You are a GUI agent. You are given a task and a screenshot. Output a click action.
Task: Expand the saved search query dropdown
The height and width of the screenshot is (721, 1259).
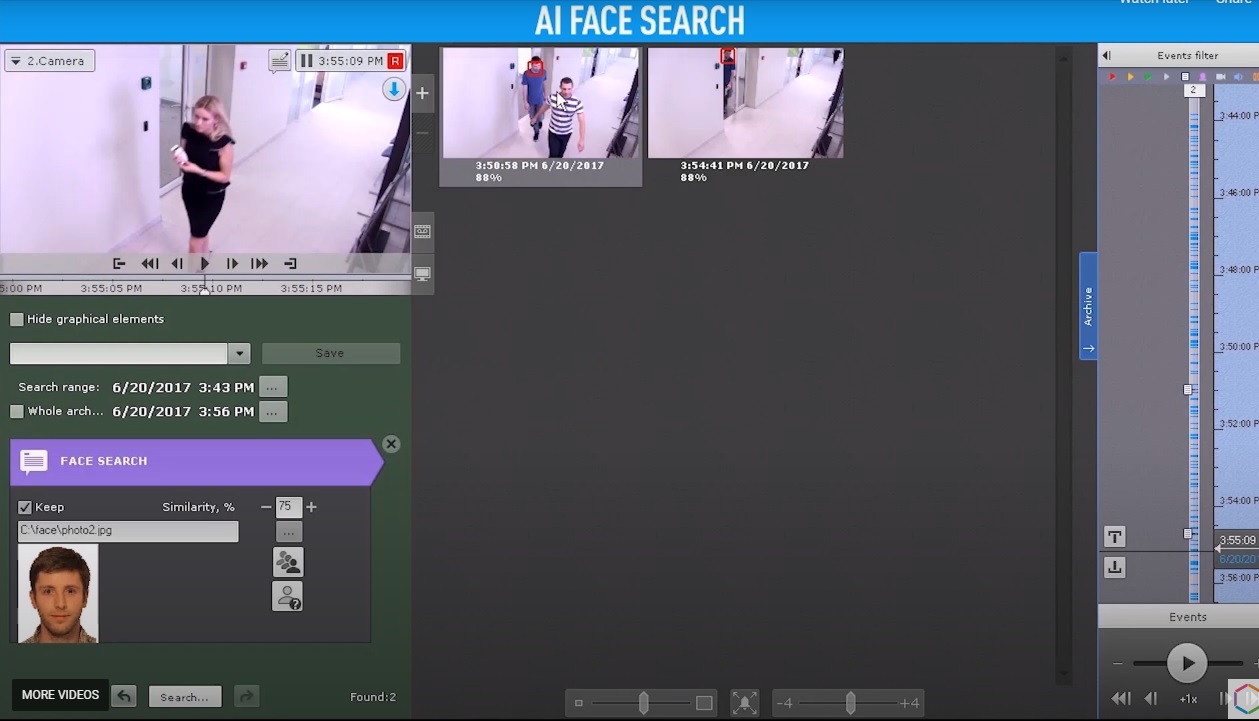point(238,353)
